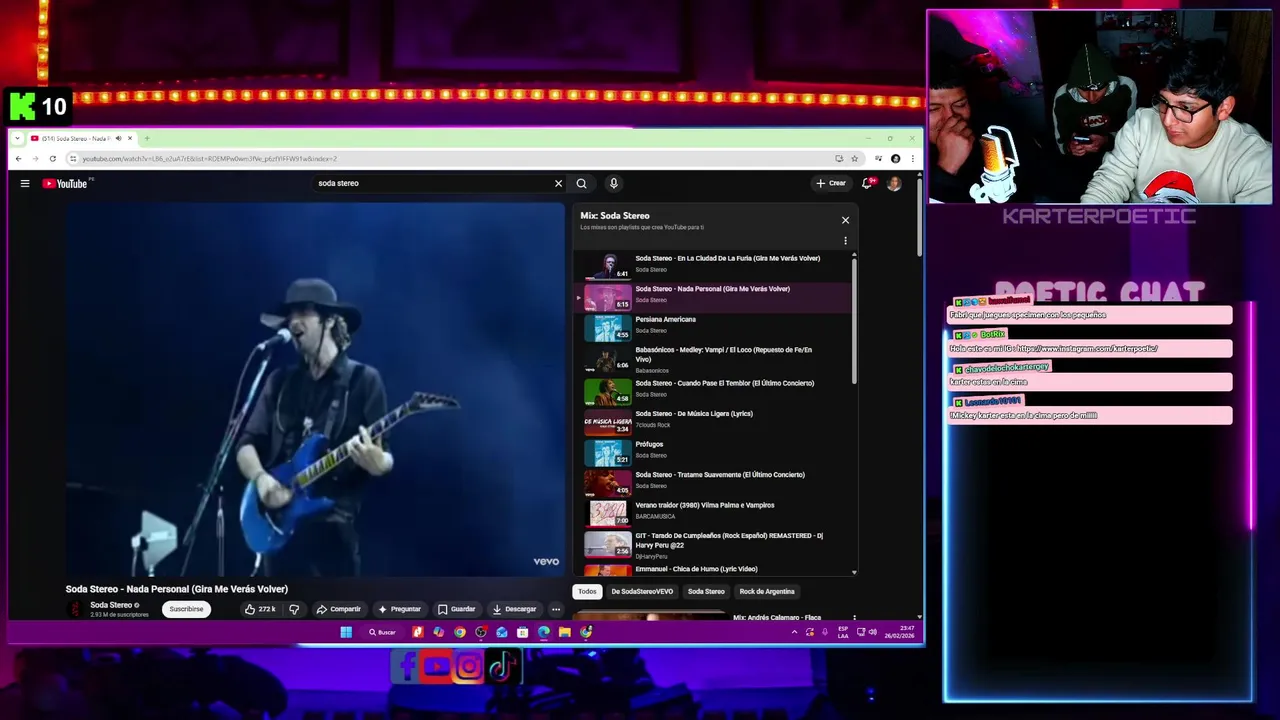Play GIT - Tarado De Cumpleaños

tap(715, 543)
